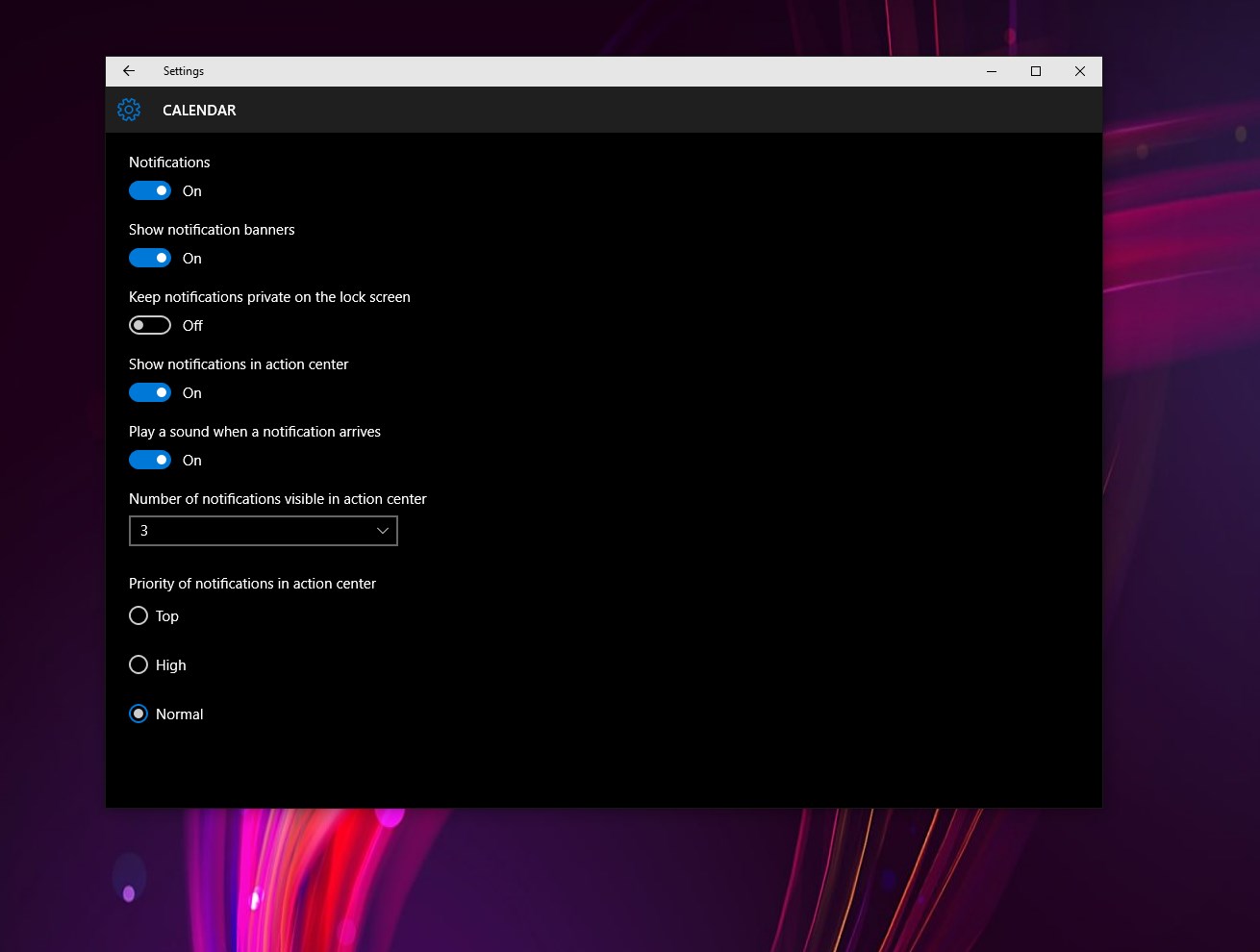Enable Keep notifications private on lock screen
1260x952 pixels.
click(x=150, y=325)
